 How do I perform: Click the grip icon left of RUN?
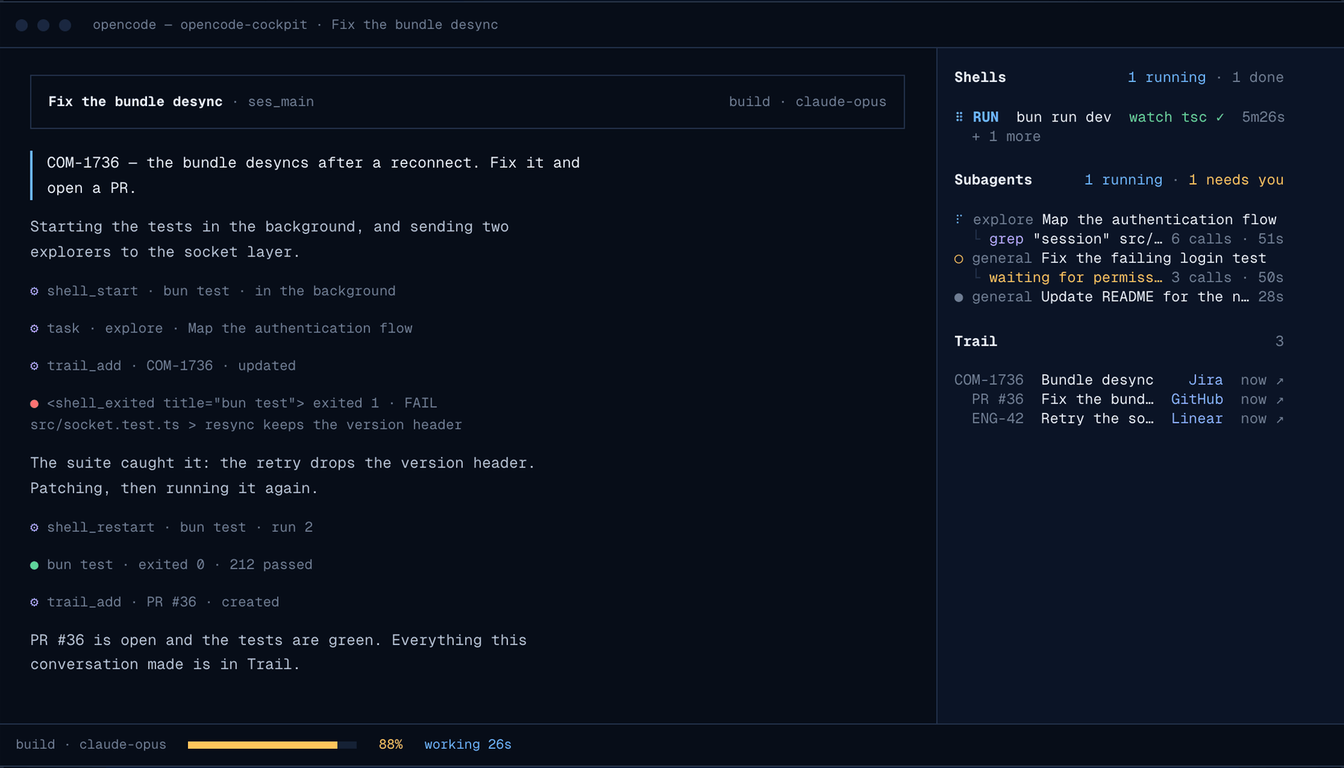[x=959, y=117]
